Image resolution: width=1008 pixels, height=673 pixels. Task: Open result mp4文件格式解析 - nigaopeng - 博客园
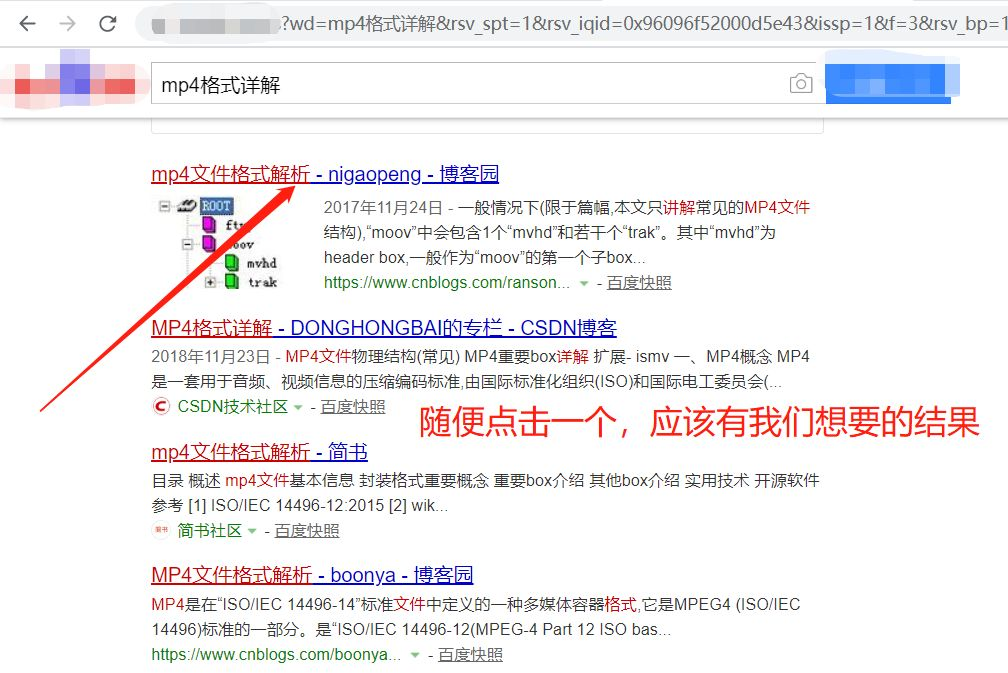pos(325,174)
